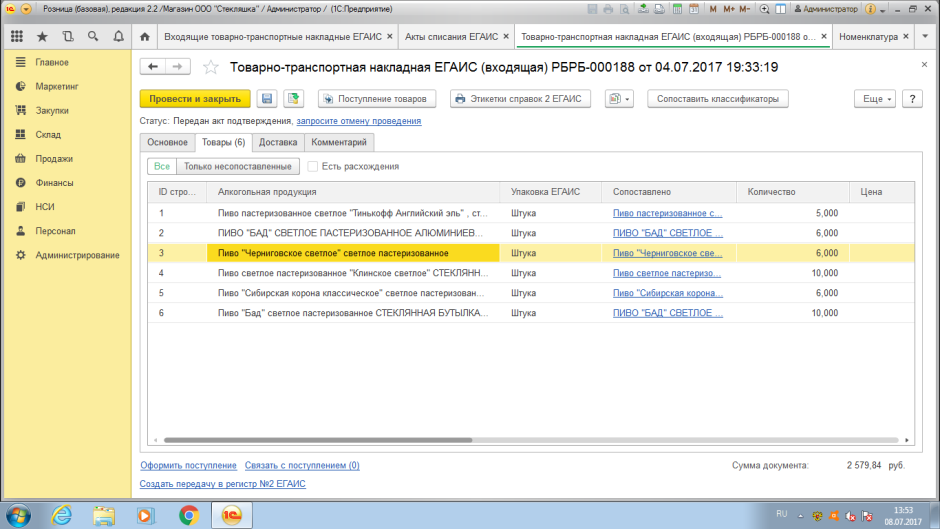940x529 pixels.
Task: Select row 4 'Клинское светлое' beer
Action: click(x=531, y=273)
